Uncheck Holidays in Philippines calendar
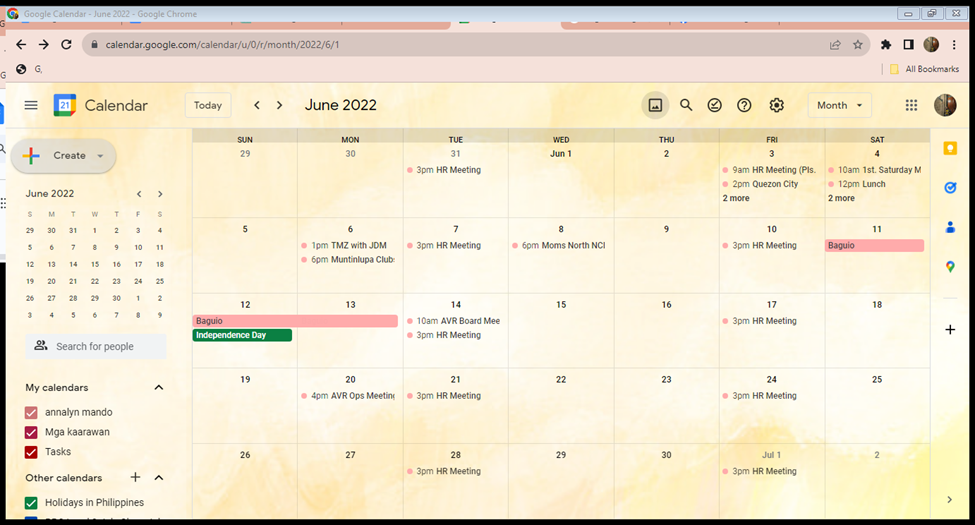 tap(31, 503)
